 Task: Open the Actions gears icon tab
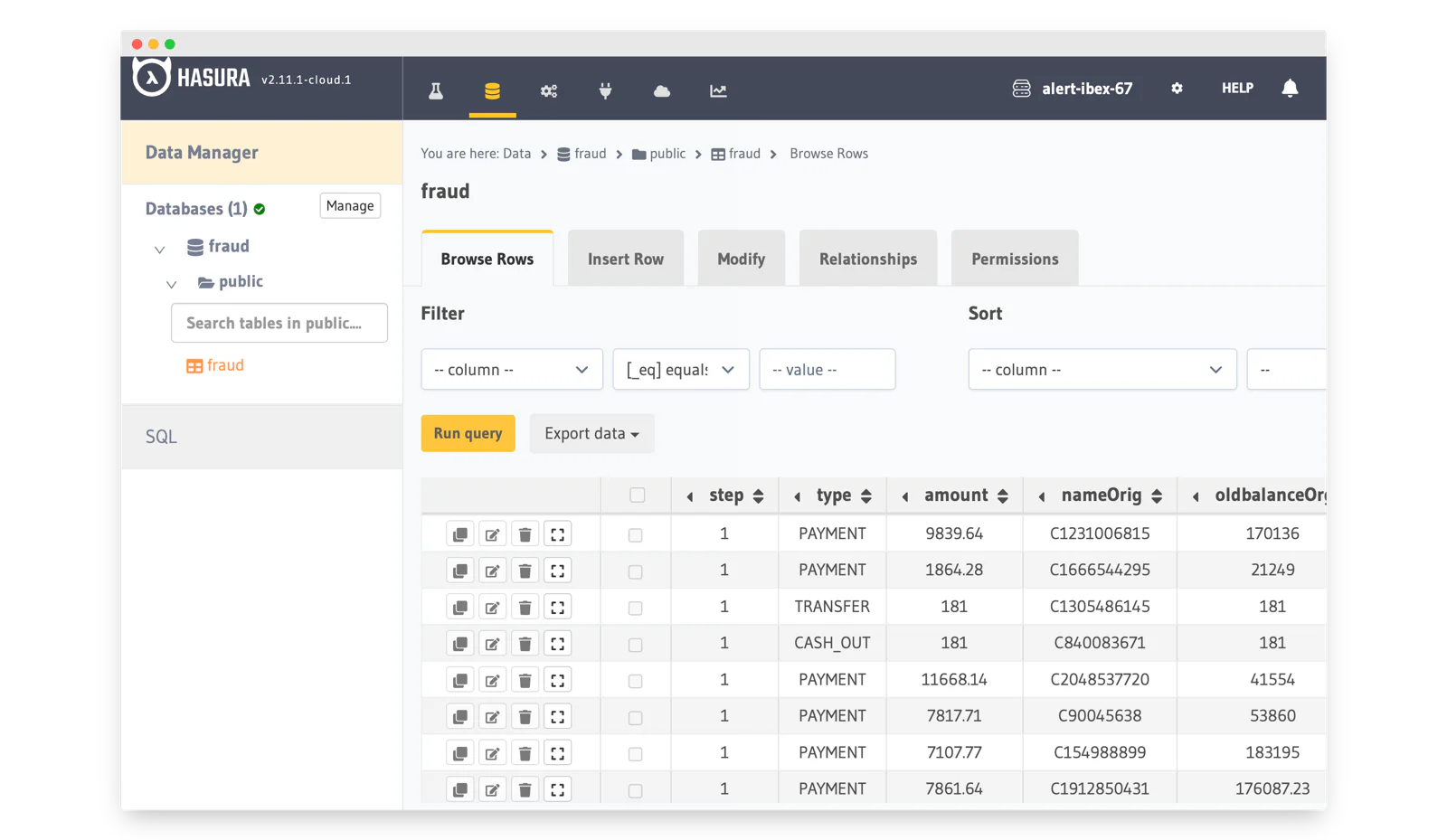coord(549,90)
